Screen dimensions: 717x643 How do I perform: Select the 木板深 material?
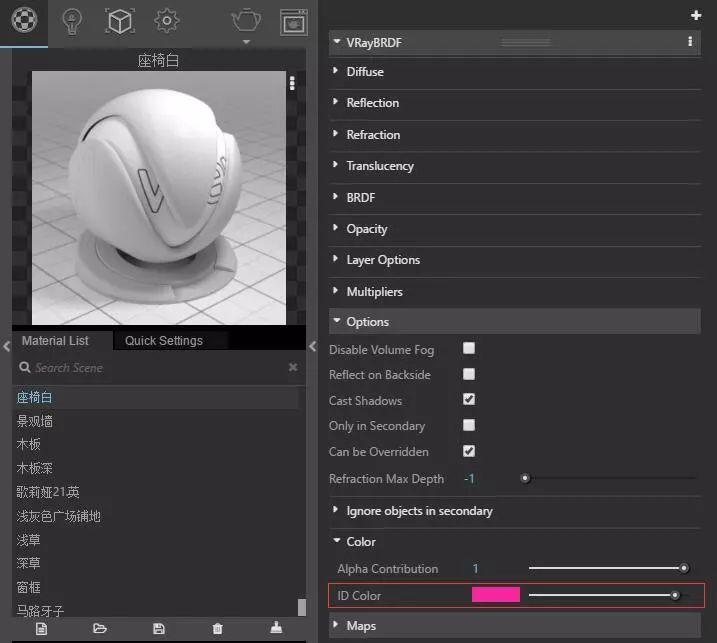coord(35,468)
